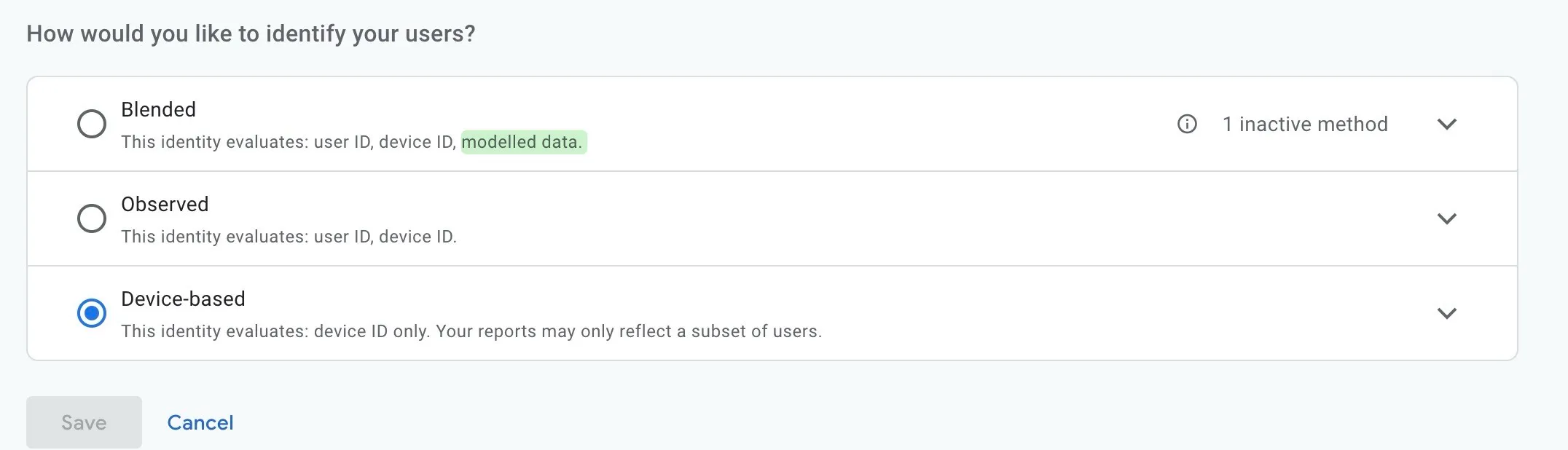Image resolution: width=1568 pixels, height=450 pixels.
Task: Click the Observed identity description text
Action: [x=291, y=237]
